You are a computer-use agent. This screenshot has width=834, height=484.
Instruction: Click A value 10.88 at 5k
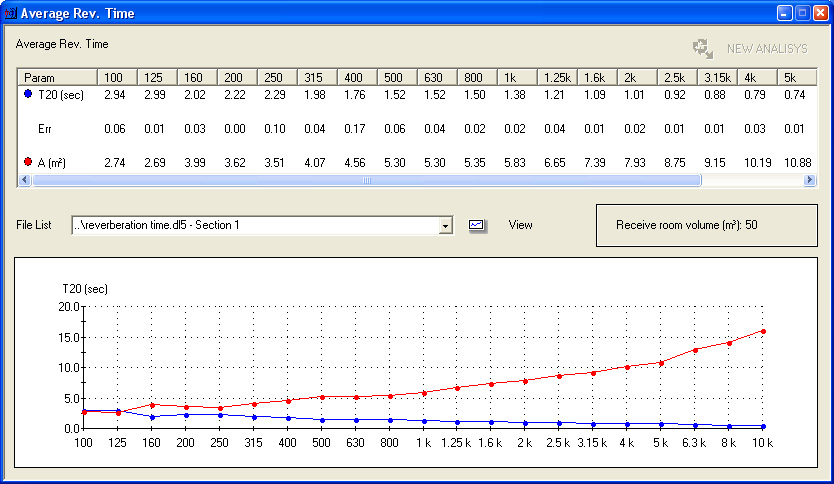(x=797, y=163)
